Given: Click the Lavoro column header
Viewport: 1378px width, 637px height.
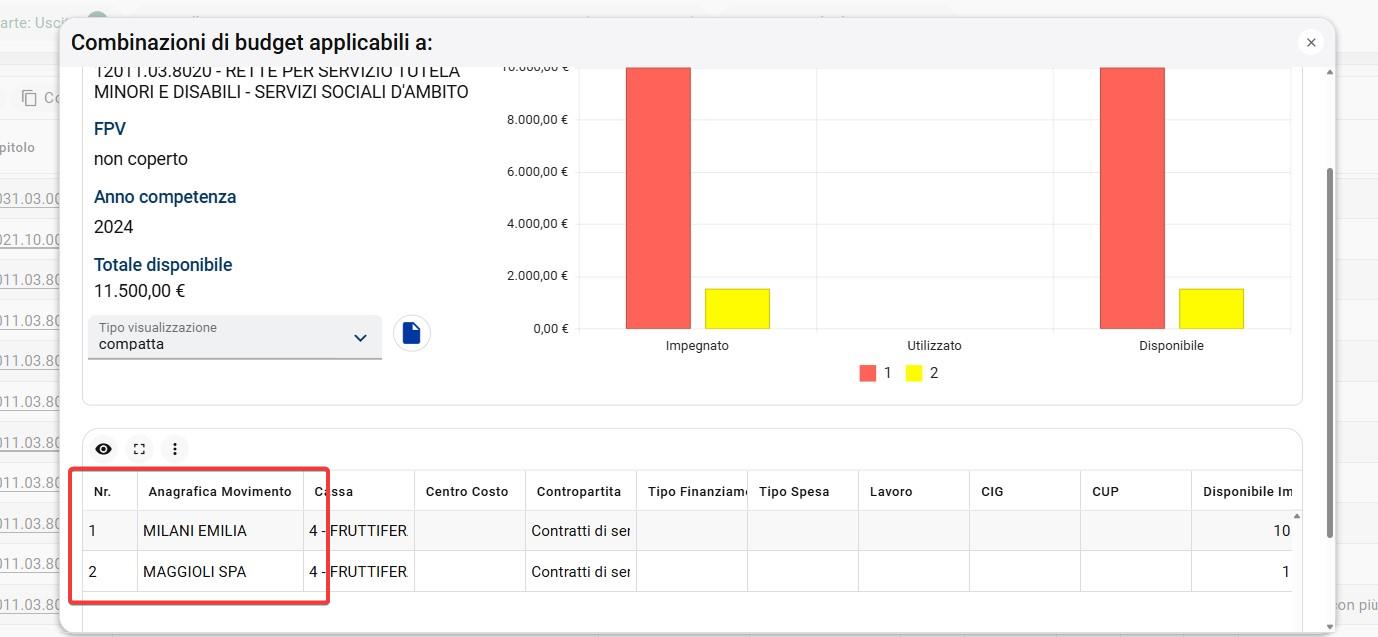Looking at the screenshot, I should pyautogui.click(x=891, y=491).
